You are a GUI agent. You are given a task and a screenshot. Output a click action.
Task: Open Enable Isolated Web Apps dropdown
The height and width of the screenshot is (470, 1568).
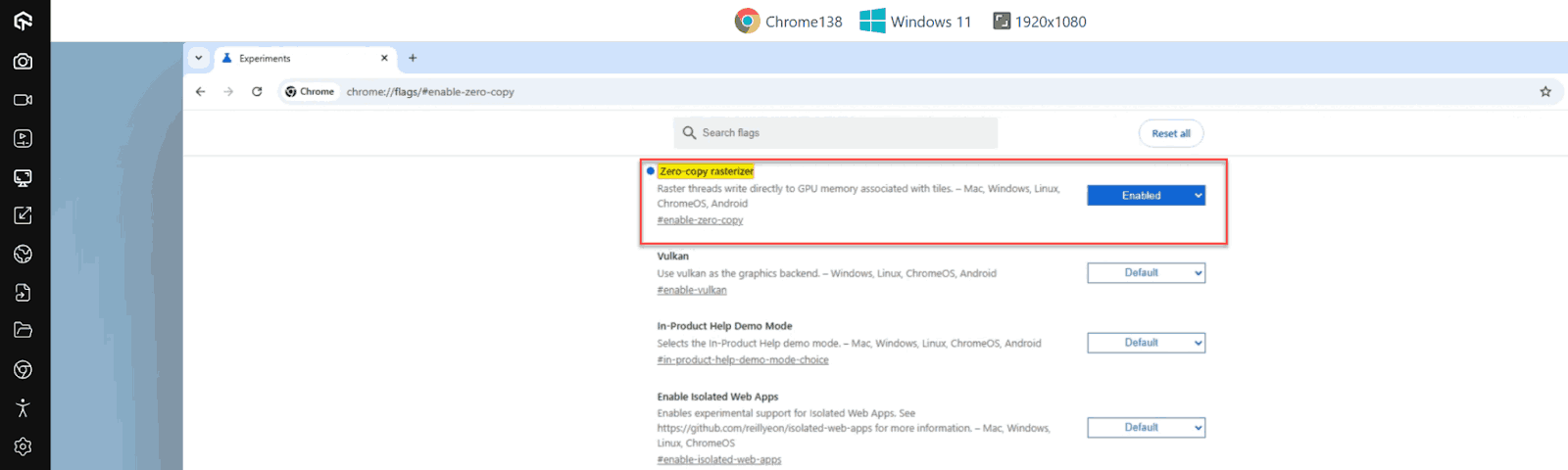click(x=1146, y=428)
